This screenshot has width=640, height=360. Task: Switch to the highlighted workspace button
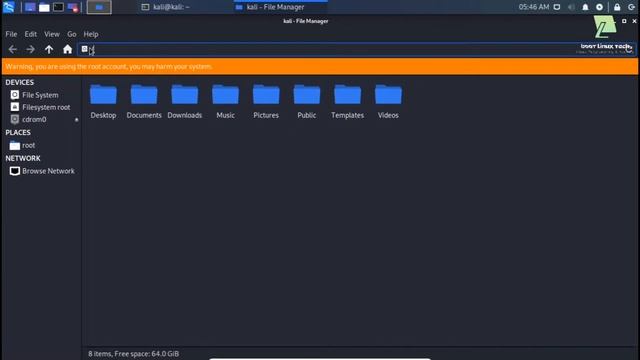pyautogui.click(x=99, y=7)
